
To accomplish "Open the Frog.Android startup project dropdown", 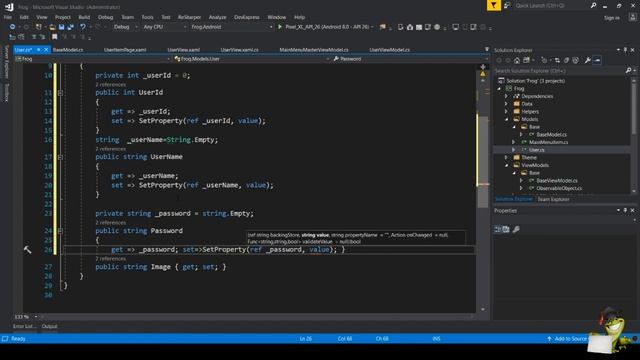I will [231, 27].
